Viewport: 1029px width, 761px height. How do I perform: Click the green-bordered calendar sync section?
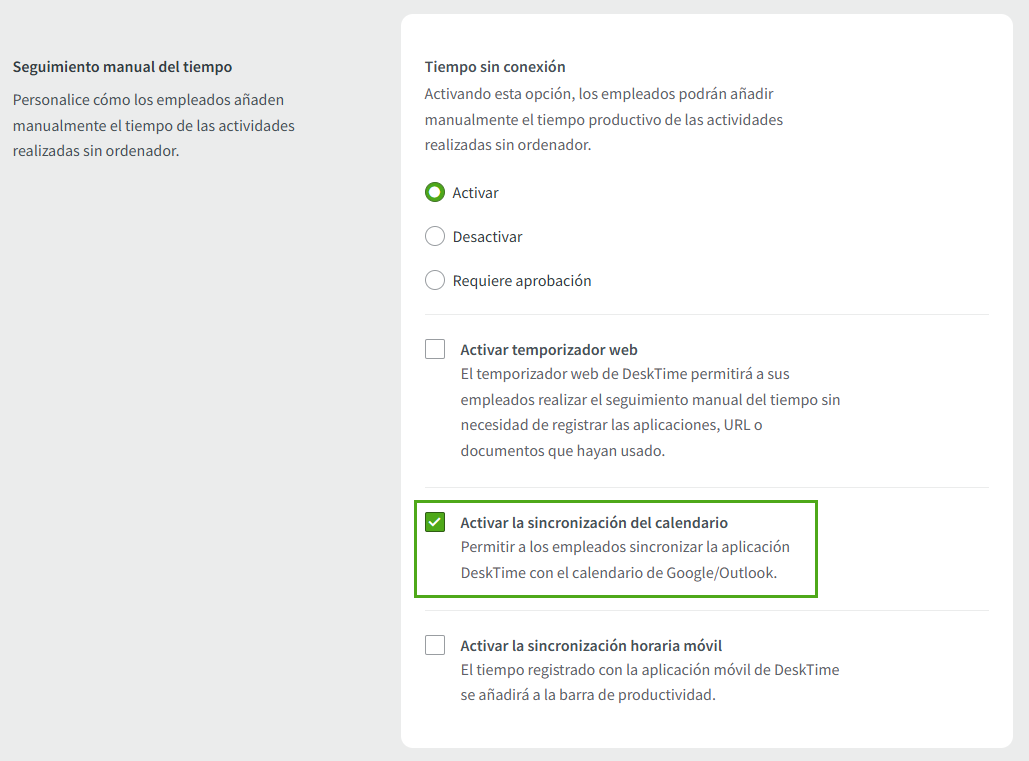(615, 548)
